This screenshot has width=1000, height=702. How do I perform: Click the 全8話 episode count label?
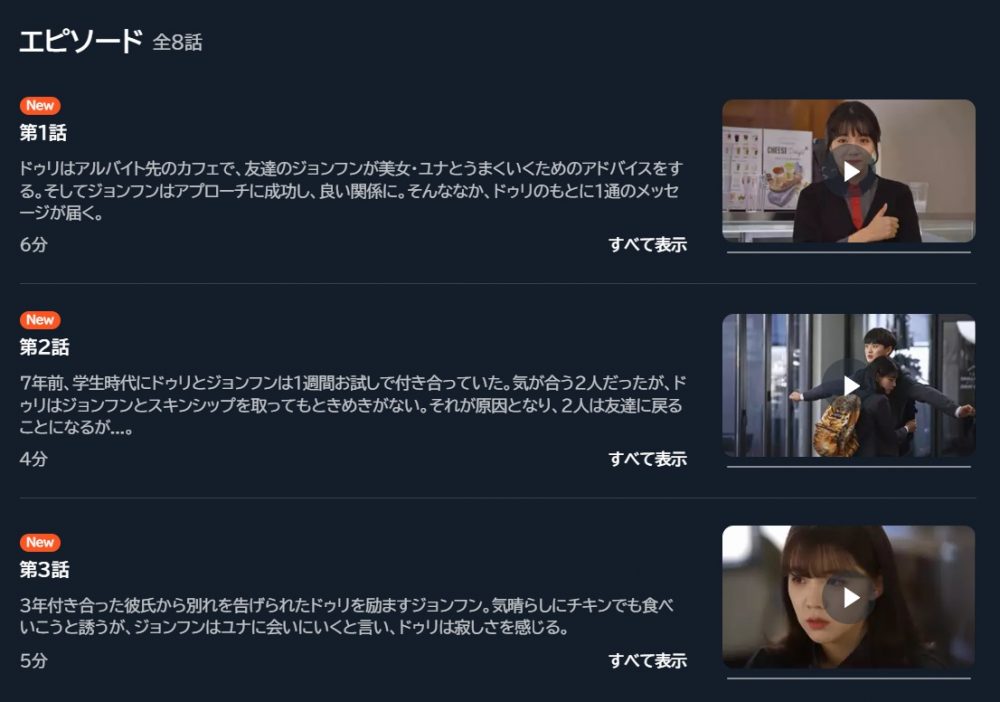(x=177, y=43)
